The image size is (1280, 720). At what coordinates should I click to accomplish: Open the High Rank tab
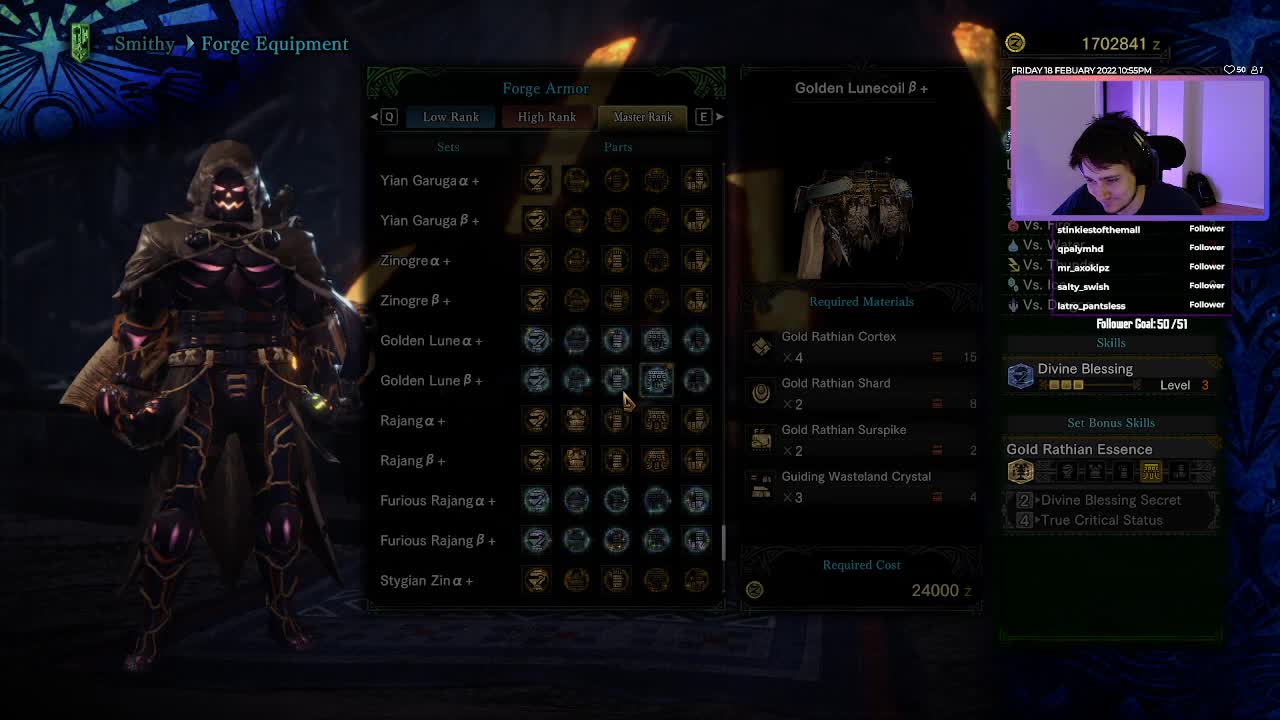[547, 117]
